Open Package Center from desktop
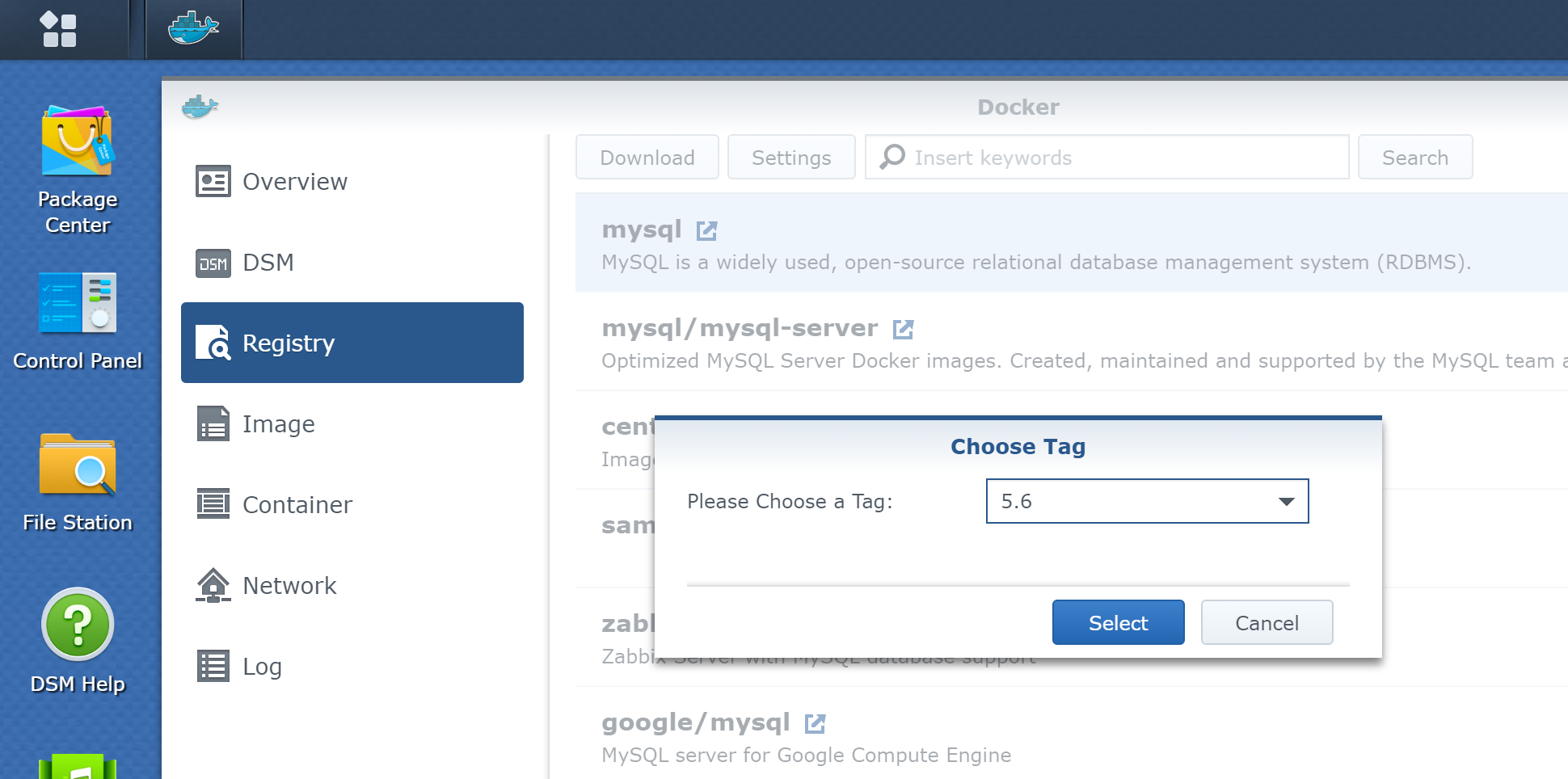 (x=78, y=170)
